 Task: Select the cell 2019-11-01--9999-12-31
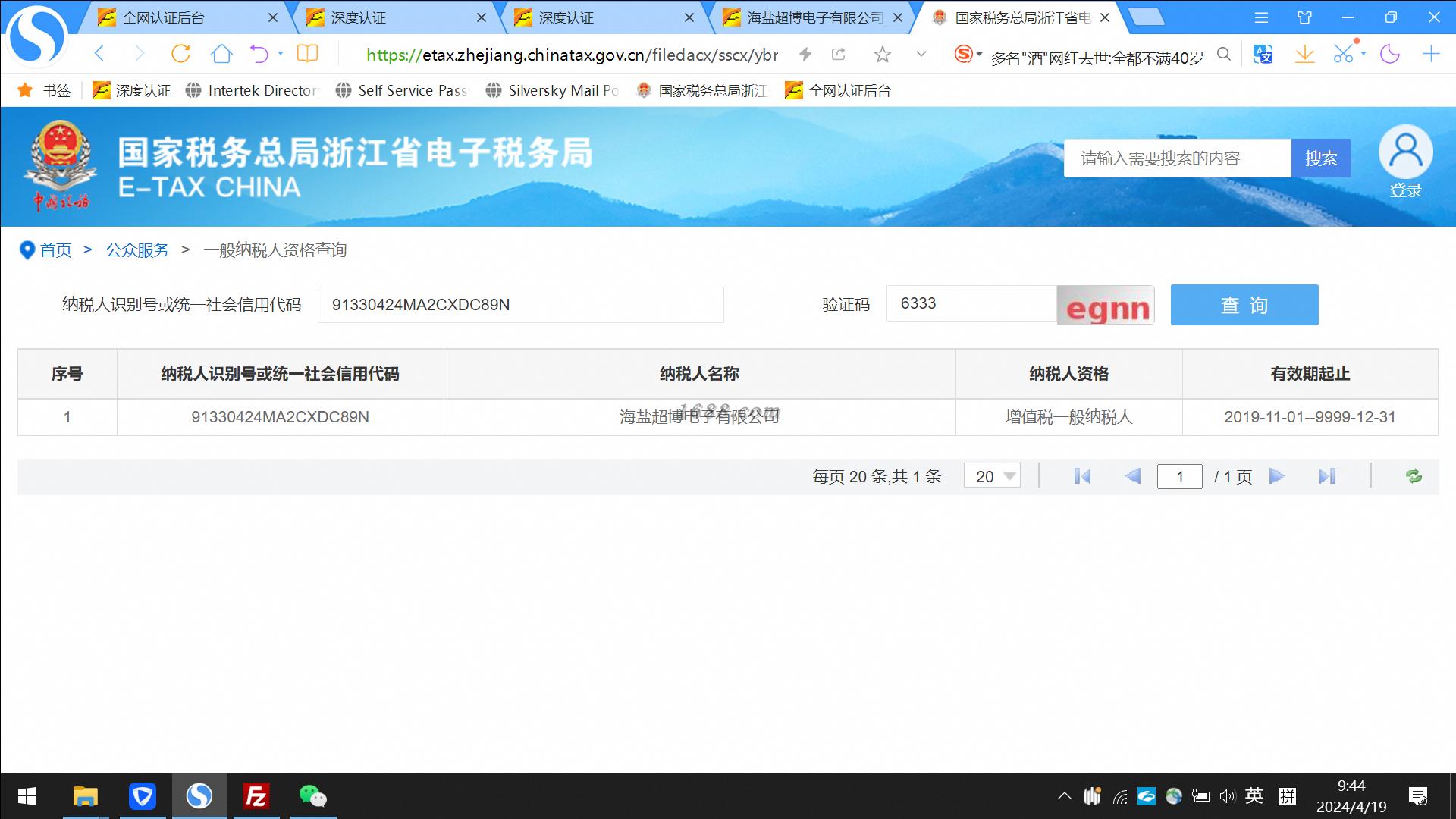(1310, 417)
